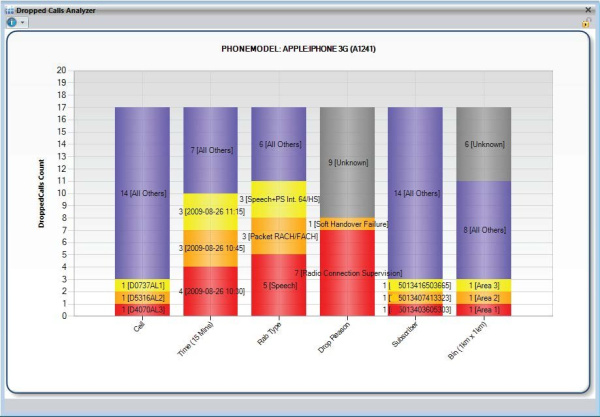Click the red 1 [D4070AL3] cell segment

click(x=141, y=310)
